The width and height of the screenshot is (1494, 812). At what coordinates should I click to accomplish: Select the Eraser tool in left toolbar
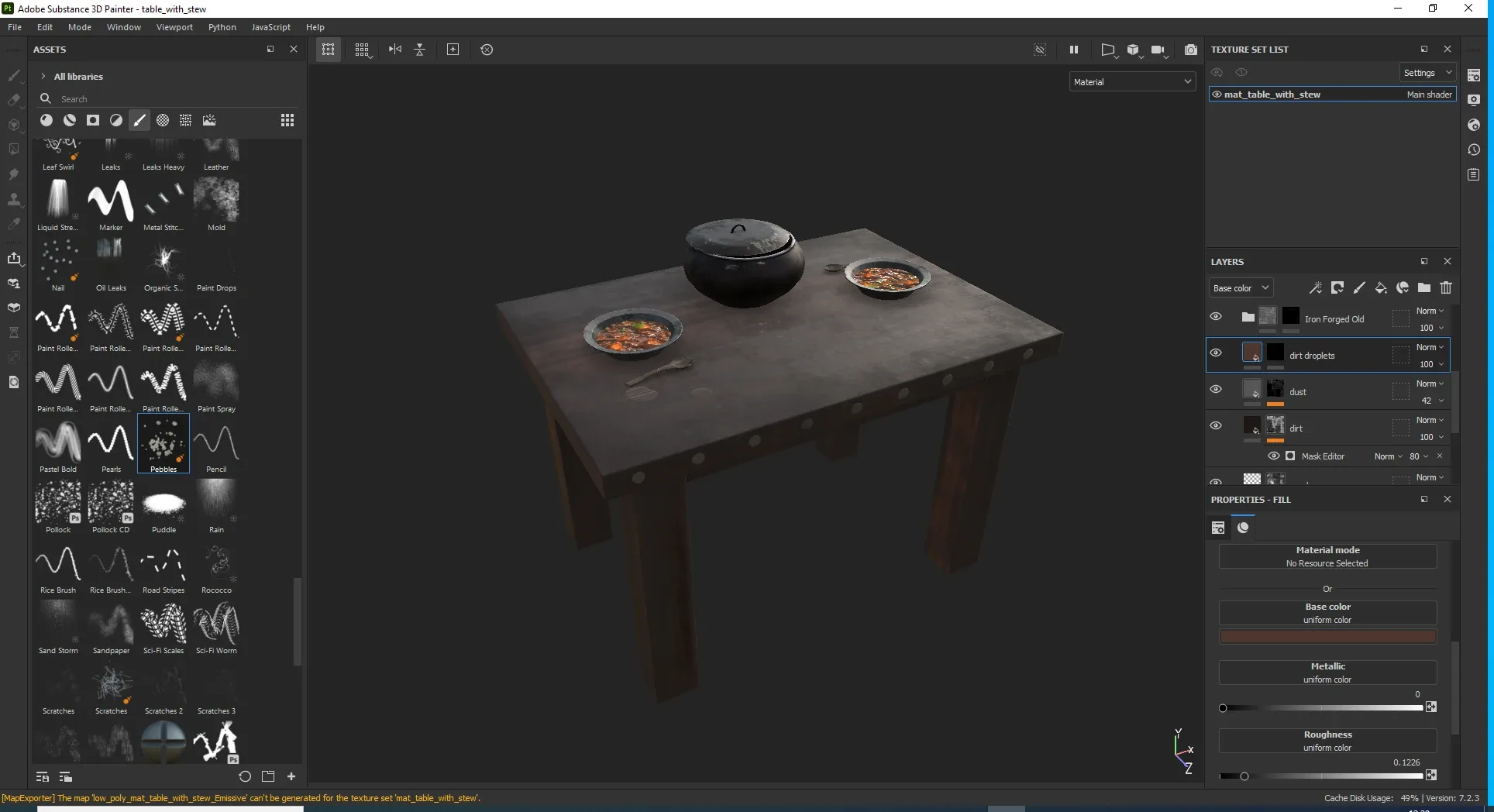(14, 100)
